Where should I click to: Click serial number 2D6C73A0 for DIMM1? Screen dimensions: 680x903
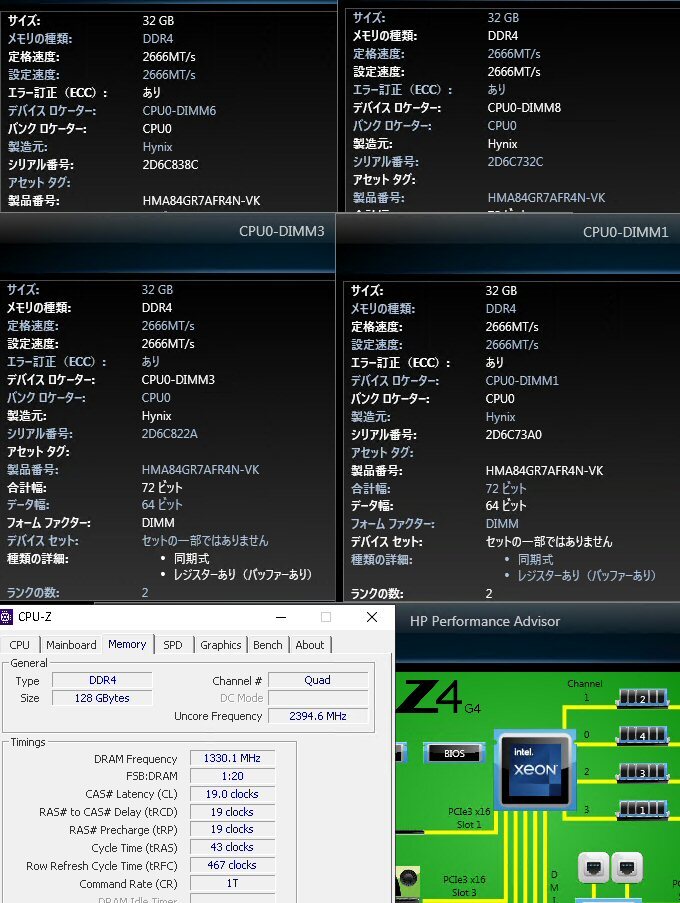(514, 435)
